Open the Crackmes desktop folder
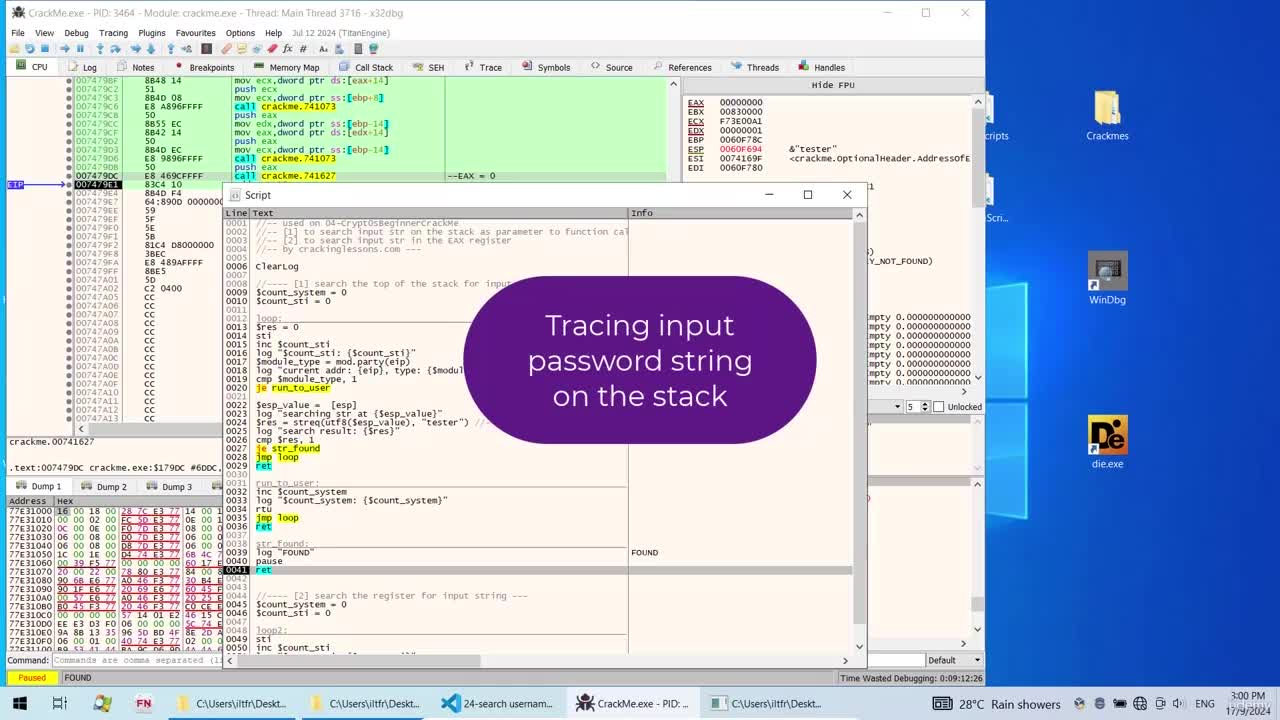1280x720 pixels. (1107, 115)
